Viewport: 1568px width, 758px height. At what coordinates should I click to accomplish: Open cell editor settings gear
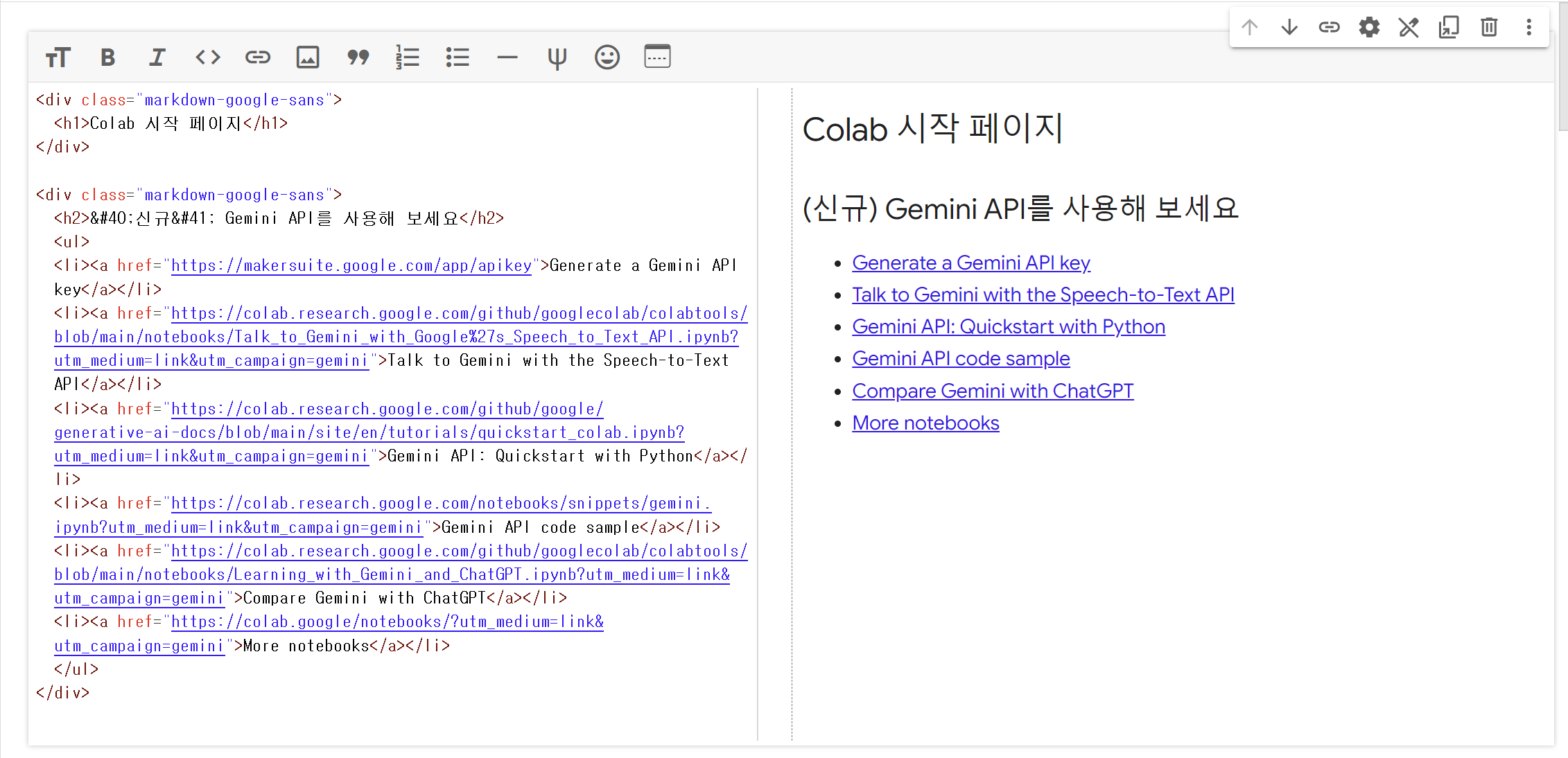tap(1369, 27)
